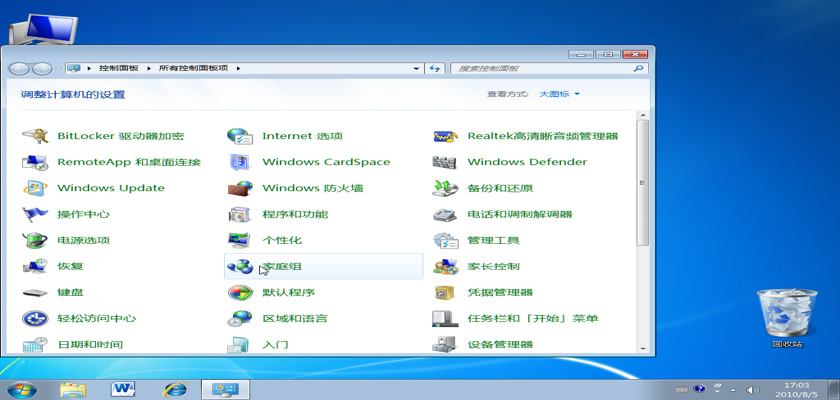
Task: Open Realtek高清晰音频管理器 icon
Action: [445, 136]
